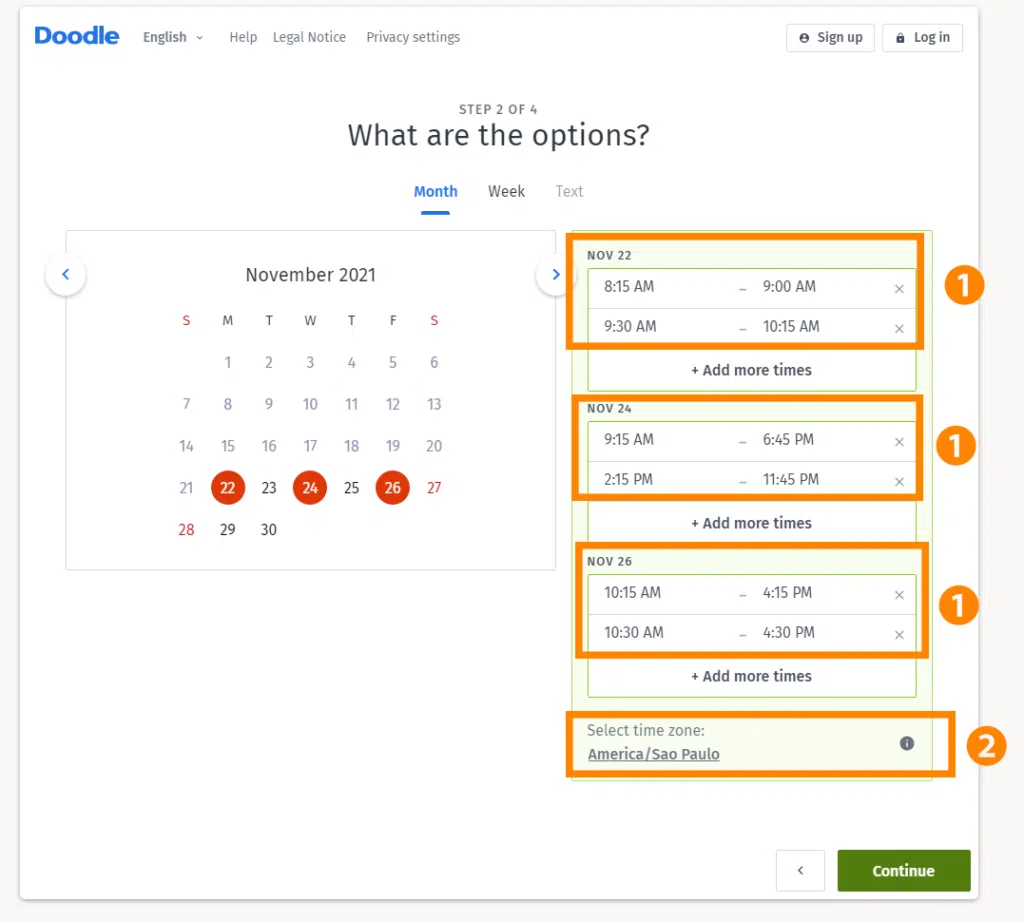The width and height of the screenshot is (1024, 922).
Task: Click the back arrow next to Continue
Action: 800,870
